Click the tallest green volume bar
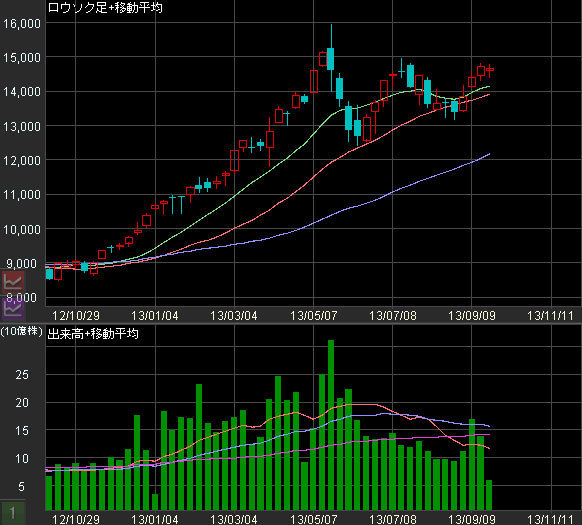The image size is (582, 525). [x=331, y=425]
